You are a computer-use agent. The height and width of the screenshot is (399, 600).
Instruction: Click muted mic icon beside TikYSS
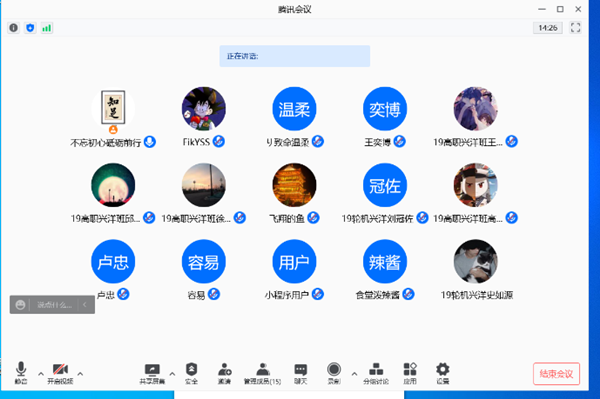pos(218,142)
